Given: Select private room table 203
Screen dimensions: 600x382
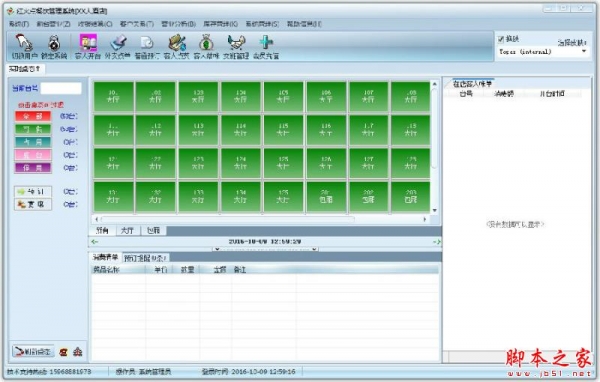Looking at the screenshot, I should (411, 196).
